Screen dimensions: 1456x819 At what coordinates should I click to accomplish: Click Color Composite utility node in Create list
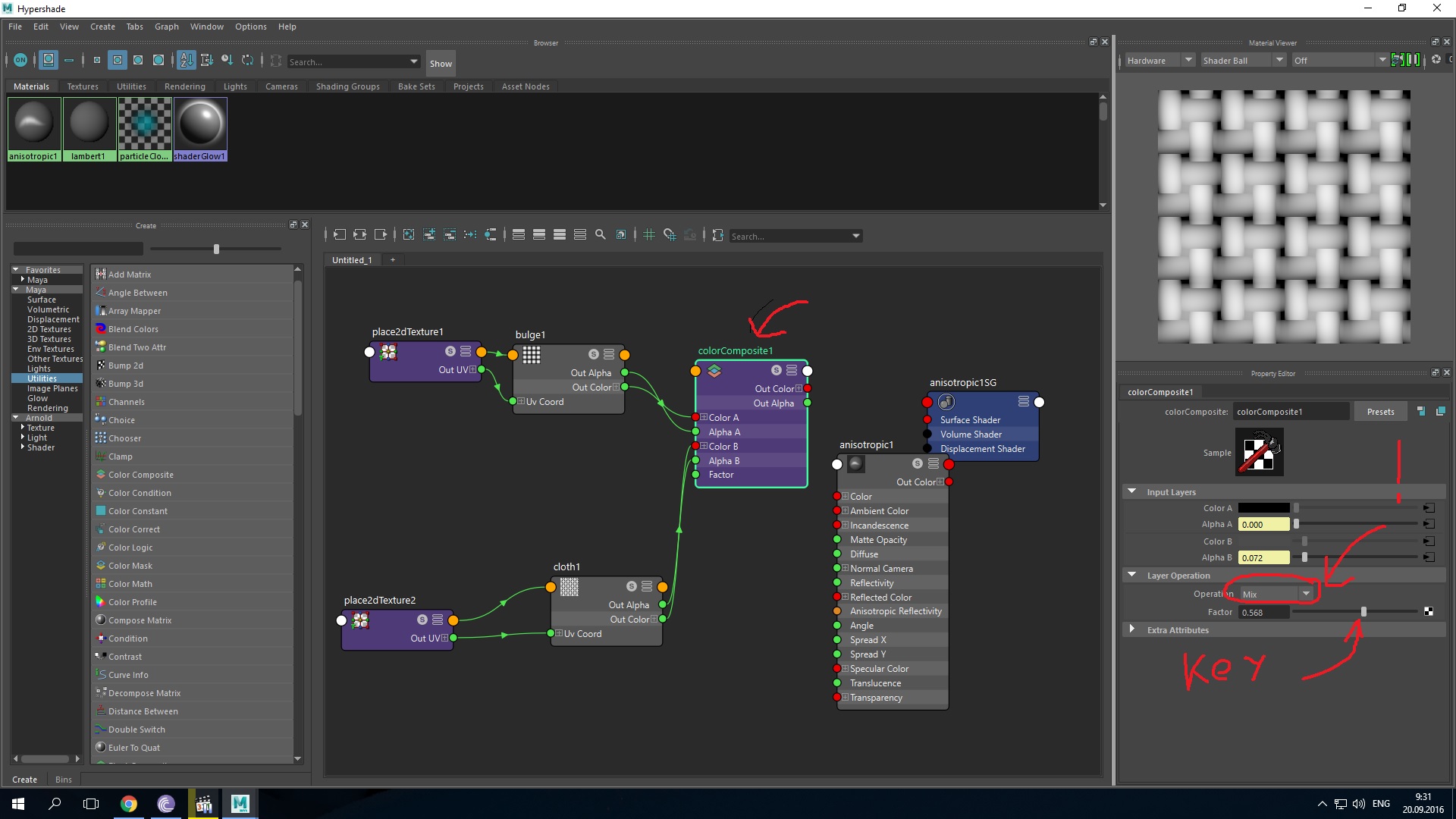click(141, 475)
